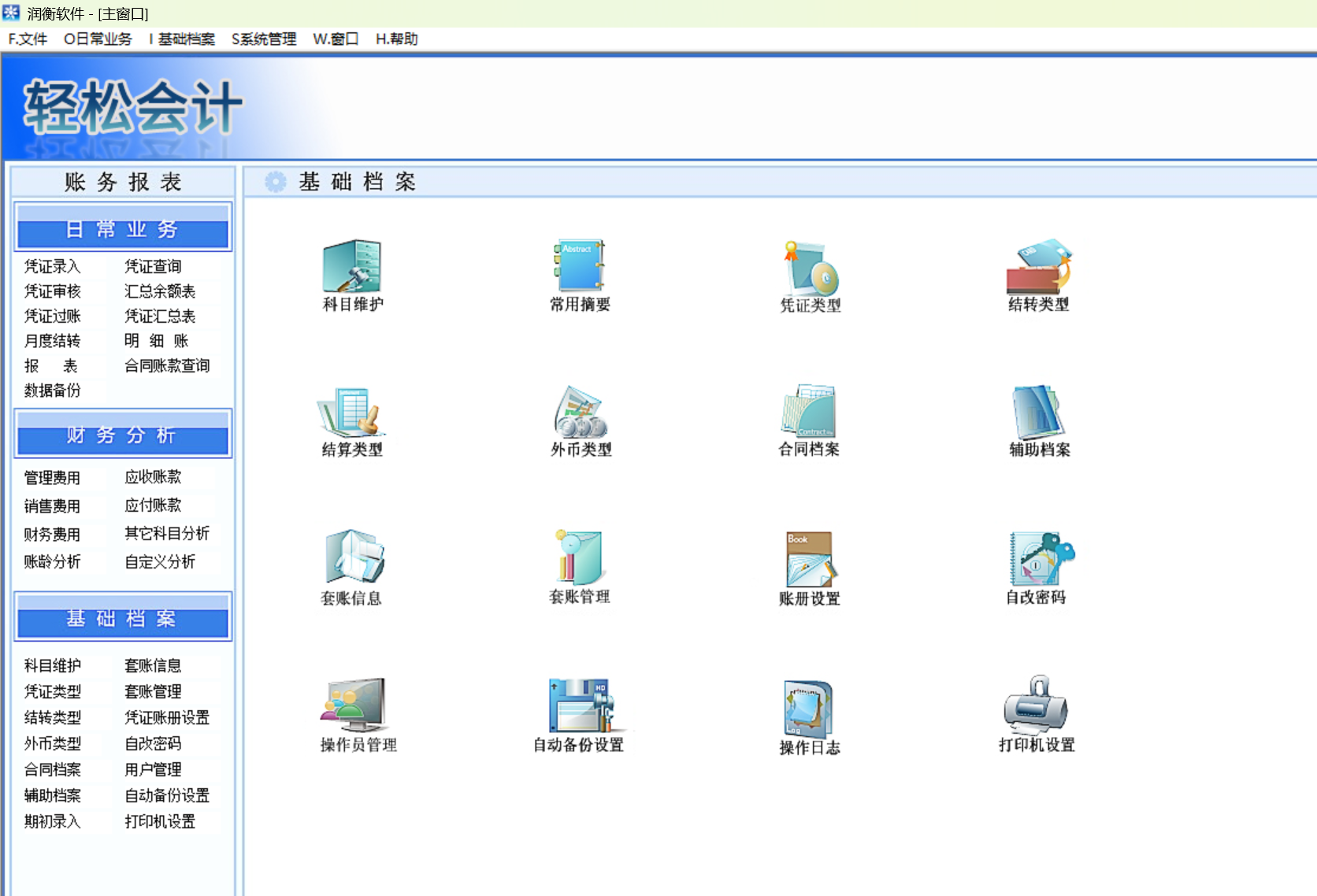This screenshot has height=896, width=1317.
Task: Open 用户管理 in the sidebar
Action: pyautogui.click(x=153, y=769)
